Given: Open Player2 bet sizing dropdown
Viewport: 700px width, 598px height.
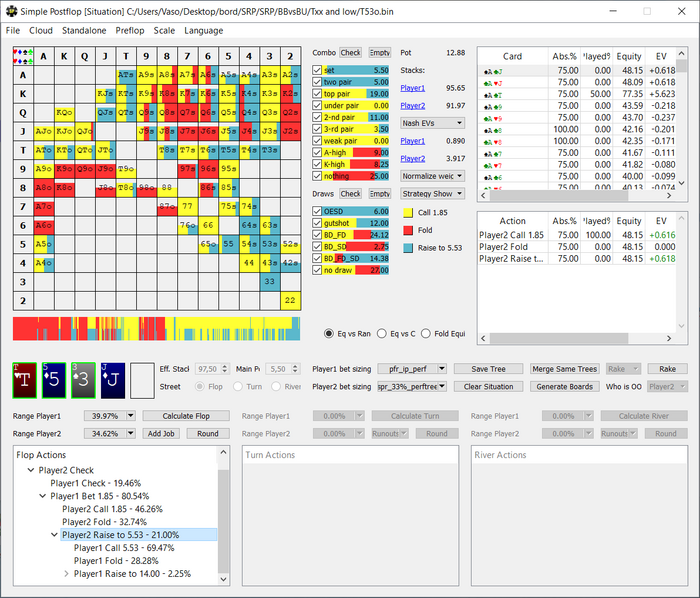Looking at the screenshot, I should (412, 386).
